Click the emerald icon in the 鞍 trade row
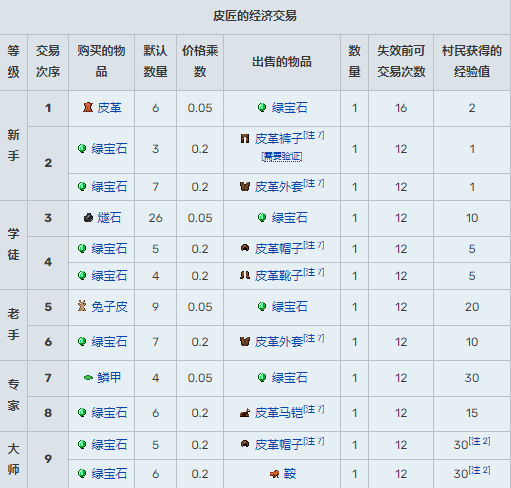The image size is (511, 488). (x=82, y=474)
